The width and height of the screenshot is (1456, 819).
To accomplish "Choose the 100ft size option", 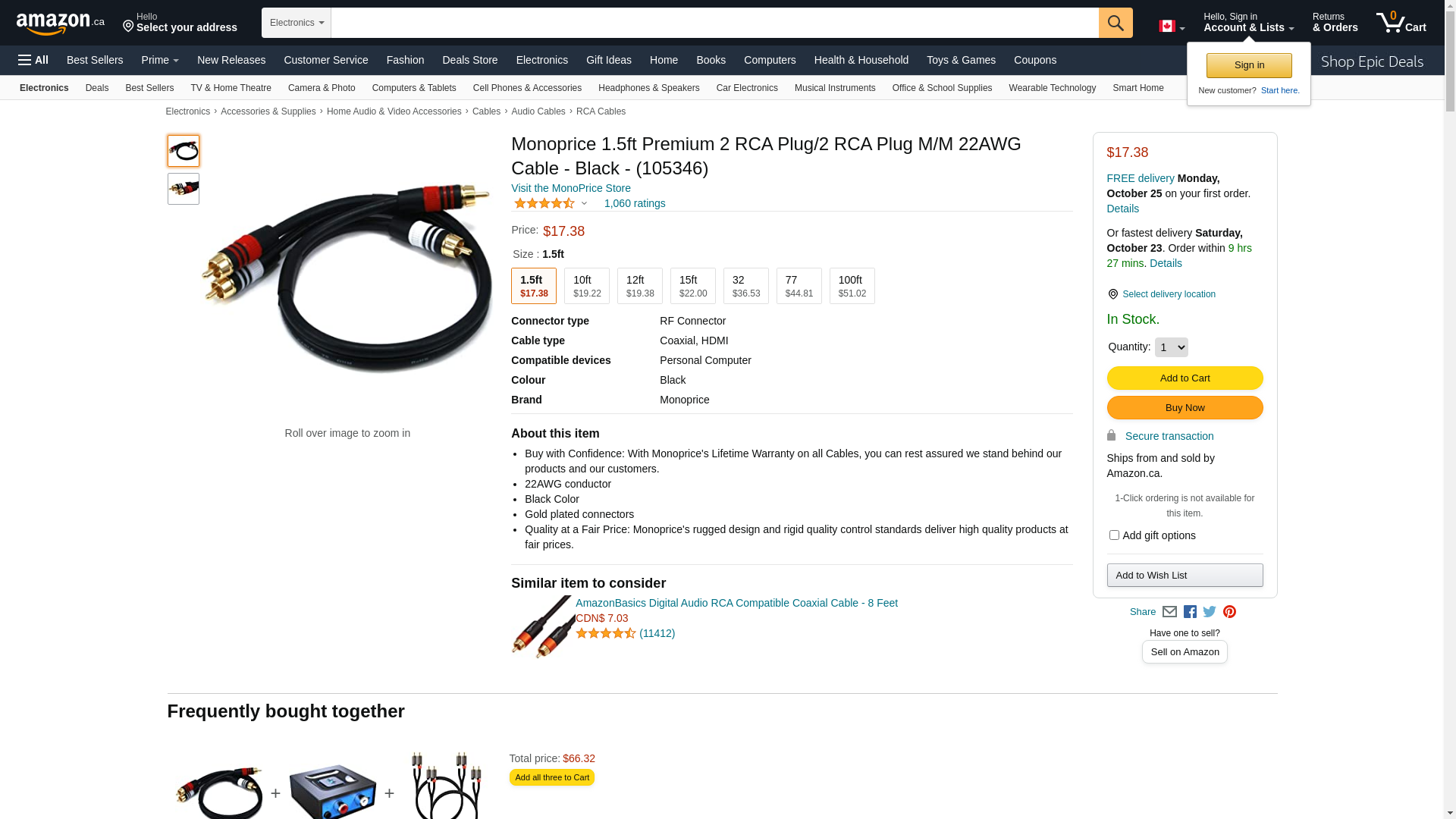I will point(852,286).
